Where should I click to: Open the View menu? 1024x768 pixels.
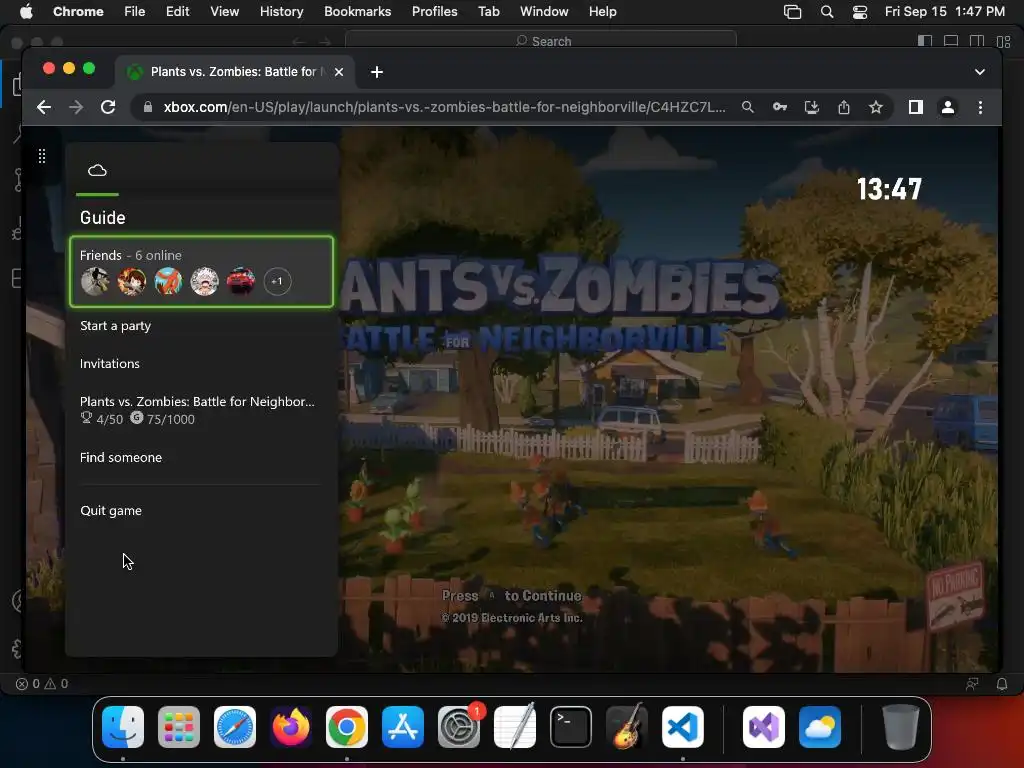224,12
